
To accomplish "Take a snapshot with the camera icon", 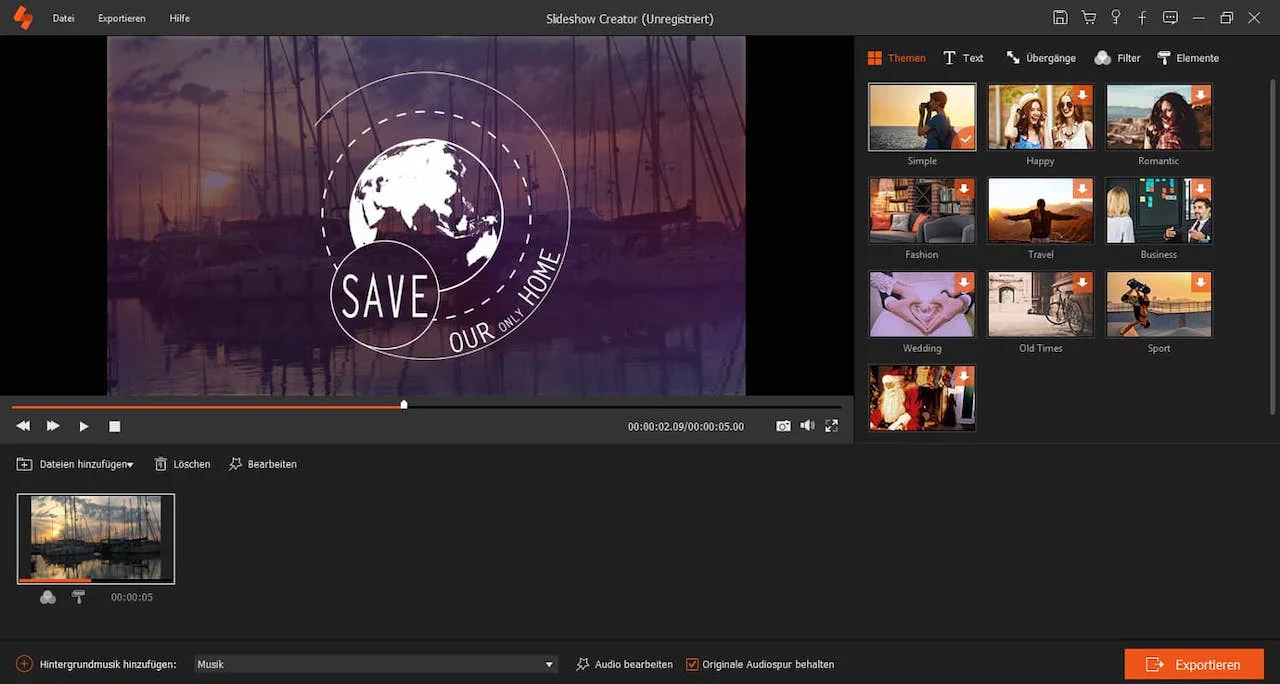I will pos(783,426).
